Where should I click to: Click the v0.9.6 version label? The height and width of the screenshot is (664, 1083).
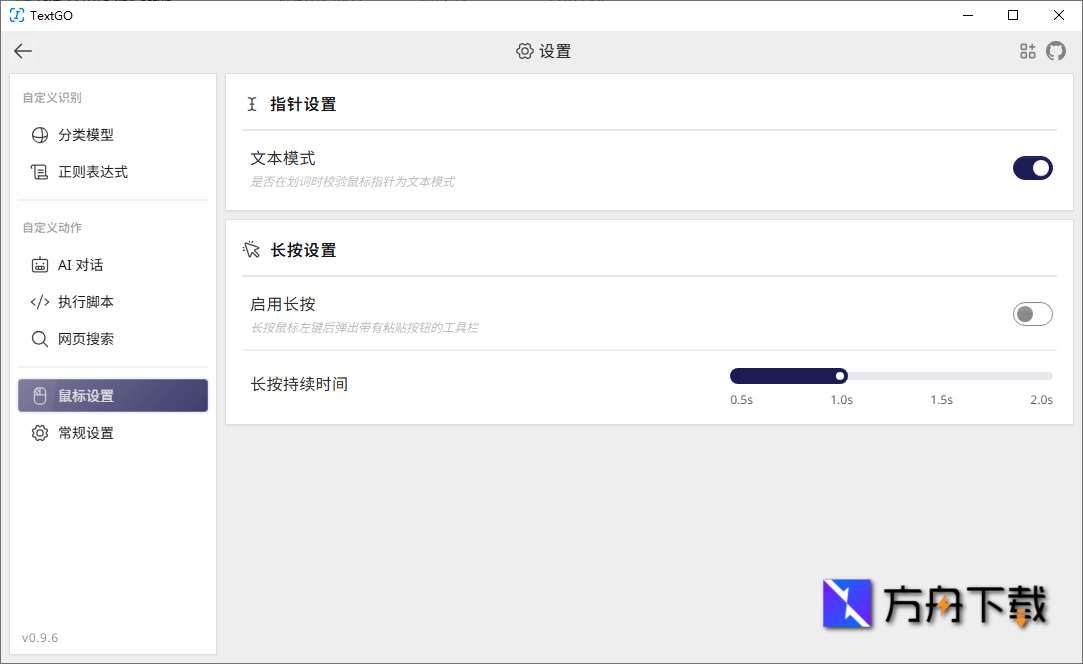tap(40, 637)
